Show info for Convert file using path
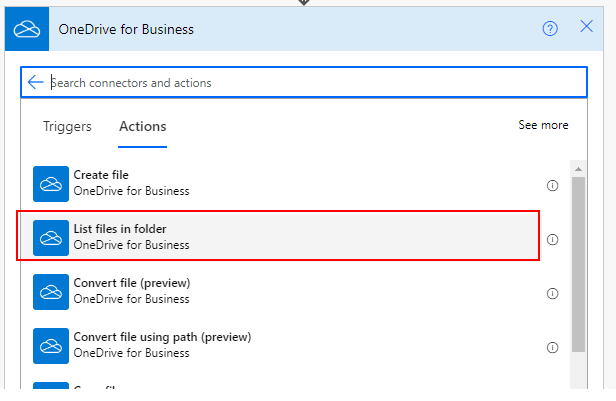Viewport: 616px width, 401px height. (552, 347)
